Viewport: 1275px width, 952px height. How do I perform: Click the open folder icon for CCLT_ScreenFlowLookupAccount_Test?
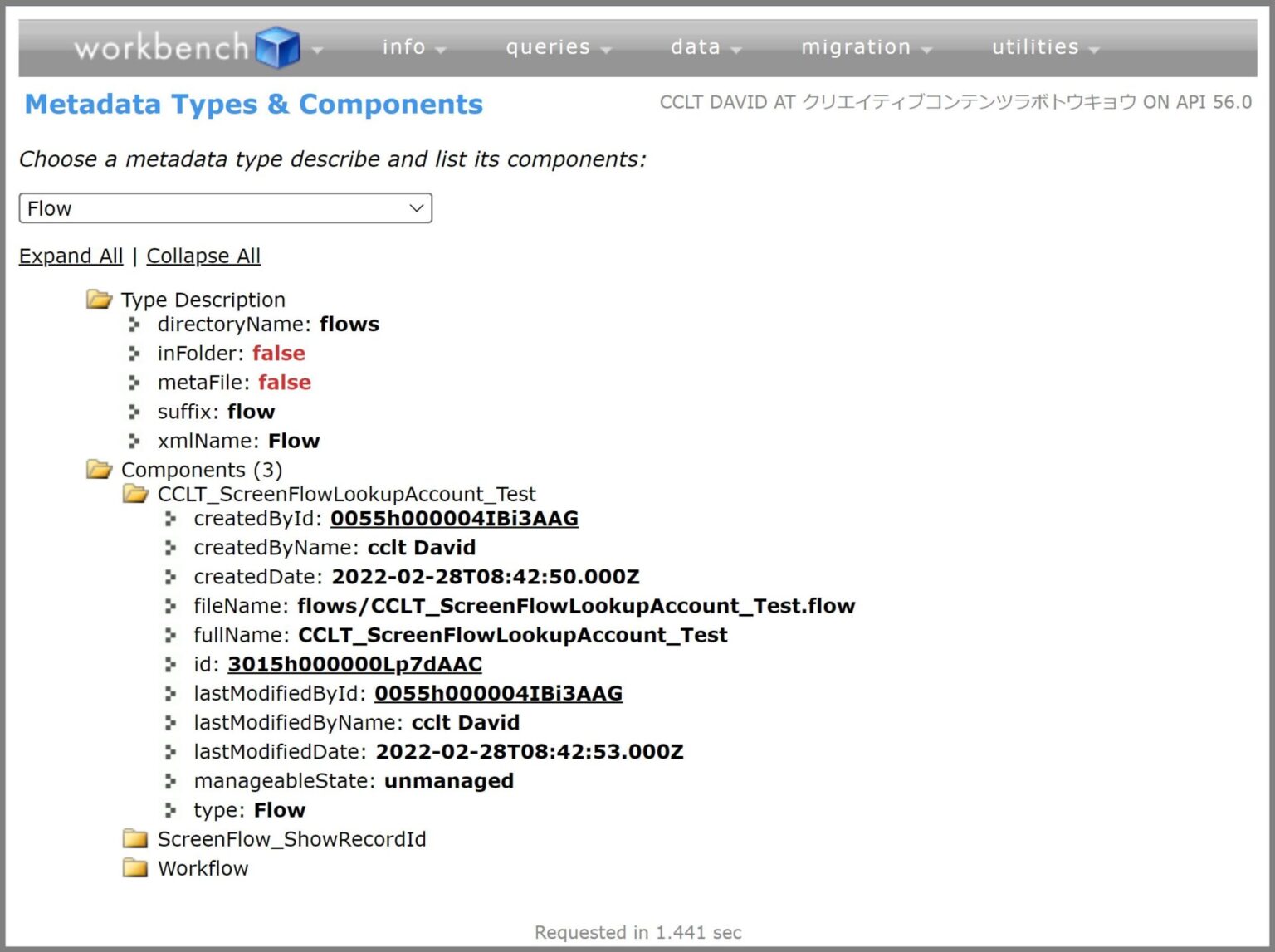pyautogui.click(x=134, y=493)
